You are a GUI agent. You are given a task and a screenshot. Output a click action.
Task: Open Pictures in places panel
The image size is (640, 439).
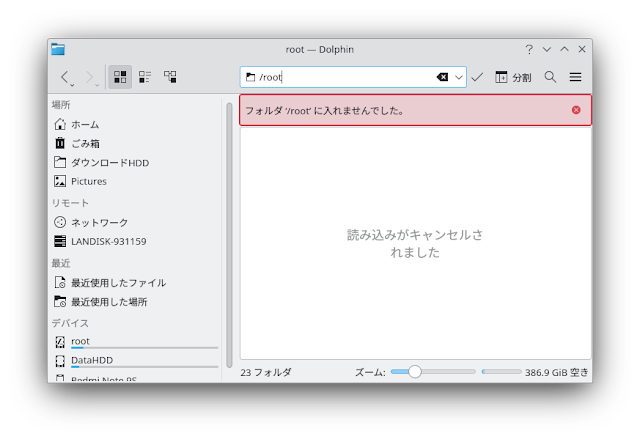click(137, 181)
